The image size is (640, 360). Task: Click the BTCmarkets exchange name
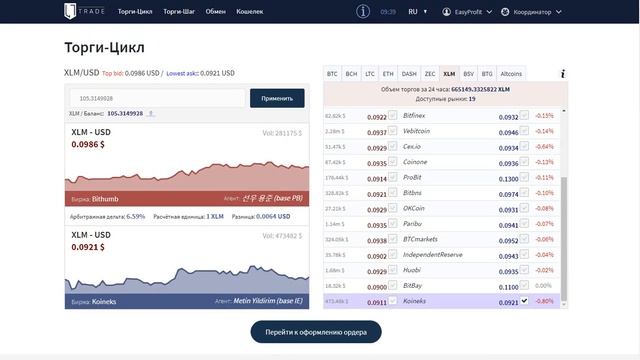[x=420, y=239]
